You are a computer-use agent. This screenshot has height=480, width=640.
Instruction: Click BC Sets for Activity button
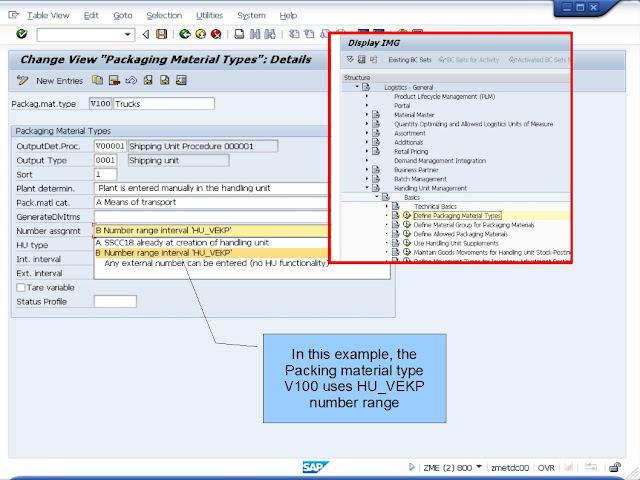(469, 60)
